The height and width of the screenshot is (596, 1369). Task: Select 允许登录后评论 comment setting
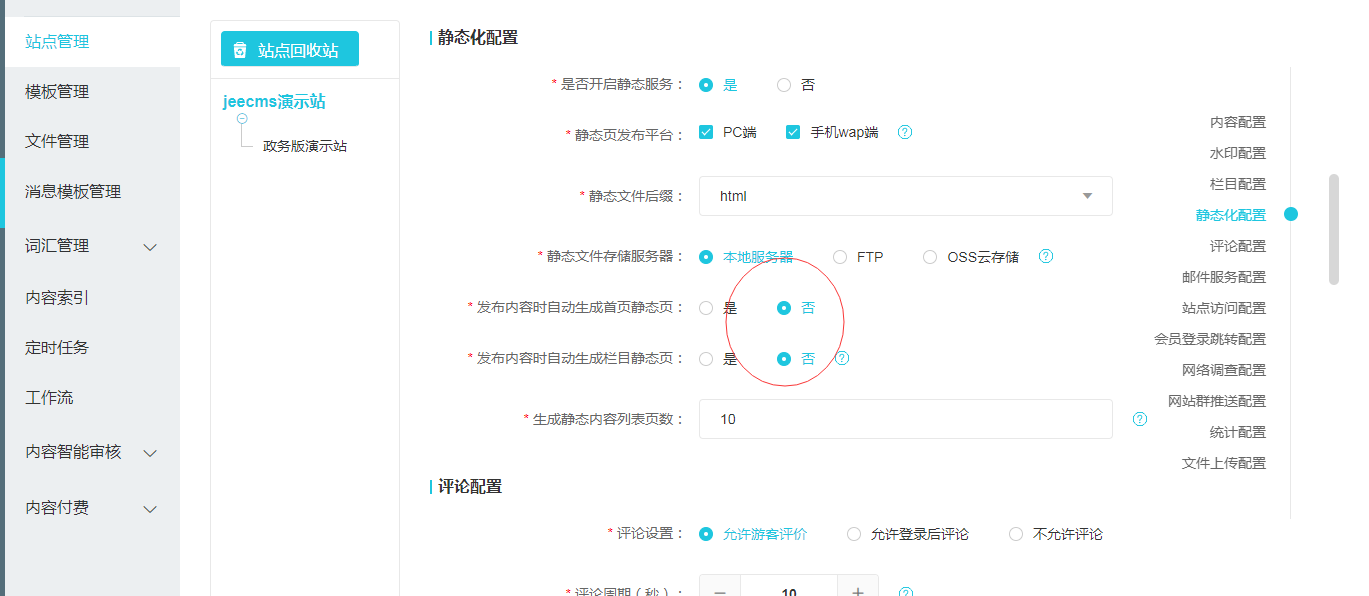[x=854, y=534]
